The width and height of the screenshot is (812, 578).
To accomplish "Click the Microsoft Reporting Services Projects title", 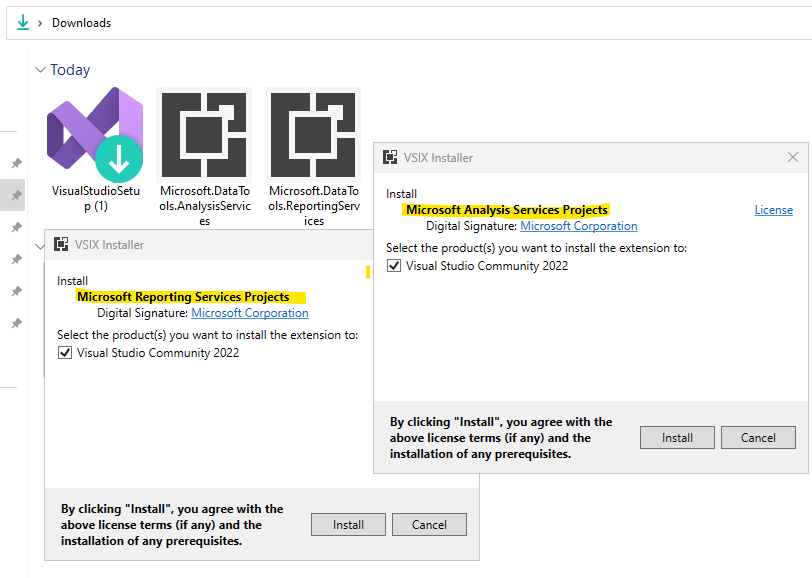I will coord(183,297).
